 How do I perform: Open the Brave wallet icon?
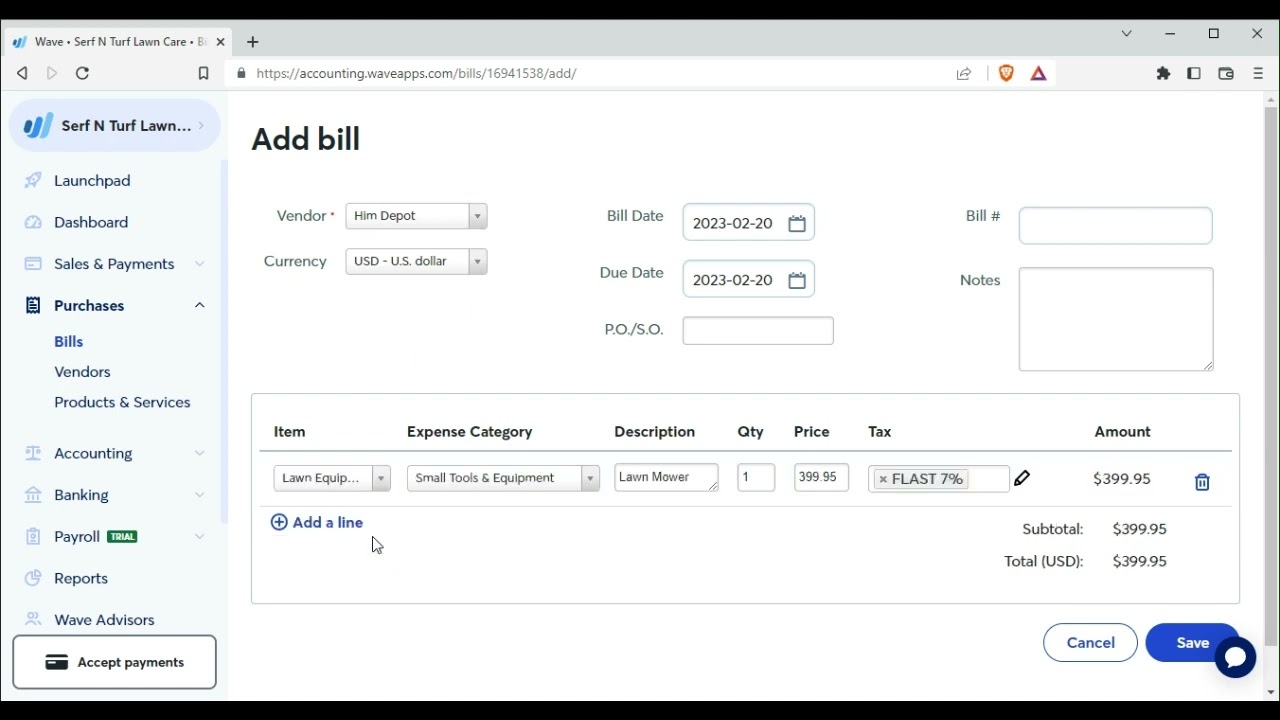coord(1226,73)
